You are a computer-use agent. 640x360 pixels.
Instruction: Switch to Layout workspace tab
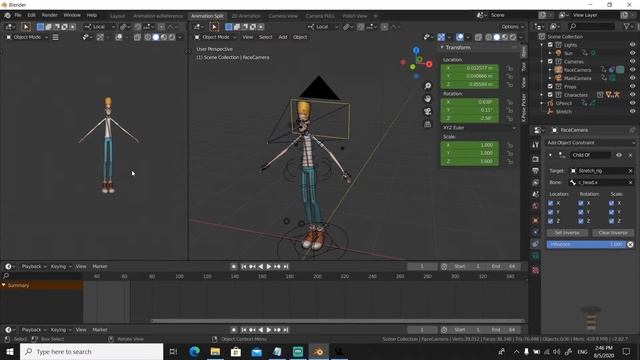click(118, 16)
